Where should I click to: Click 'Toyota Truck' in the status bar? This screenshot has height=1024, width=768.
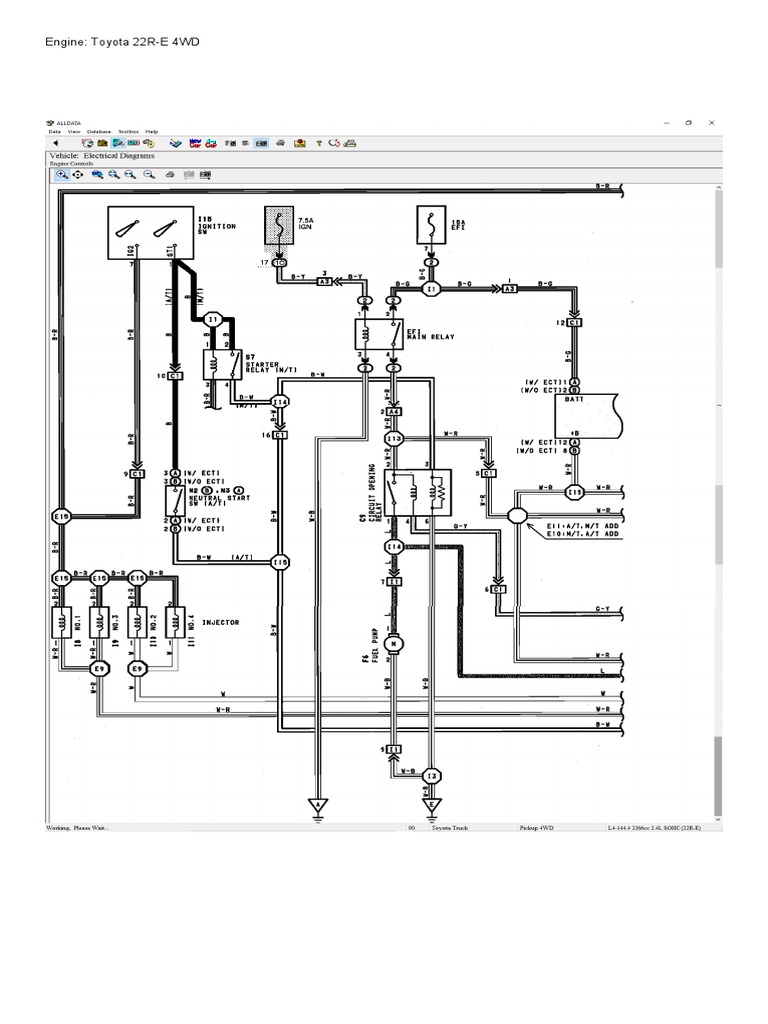point(449,827)
